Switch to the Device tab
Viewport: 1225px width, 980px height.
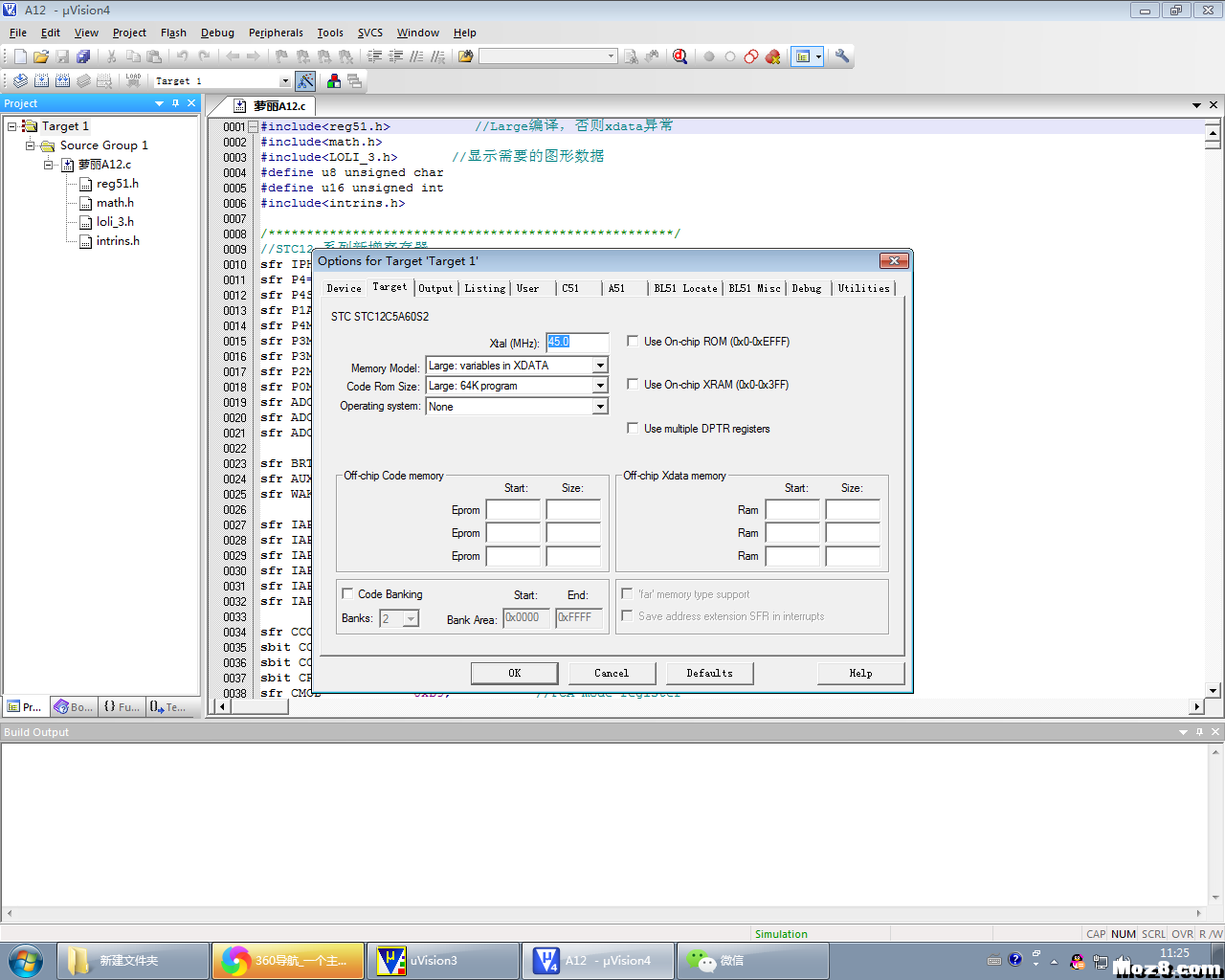click(344, 288)
